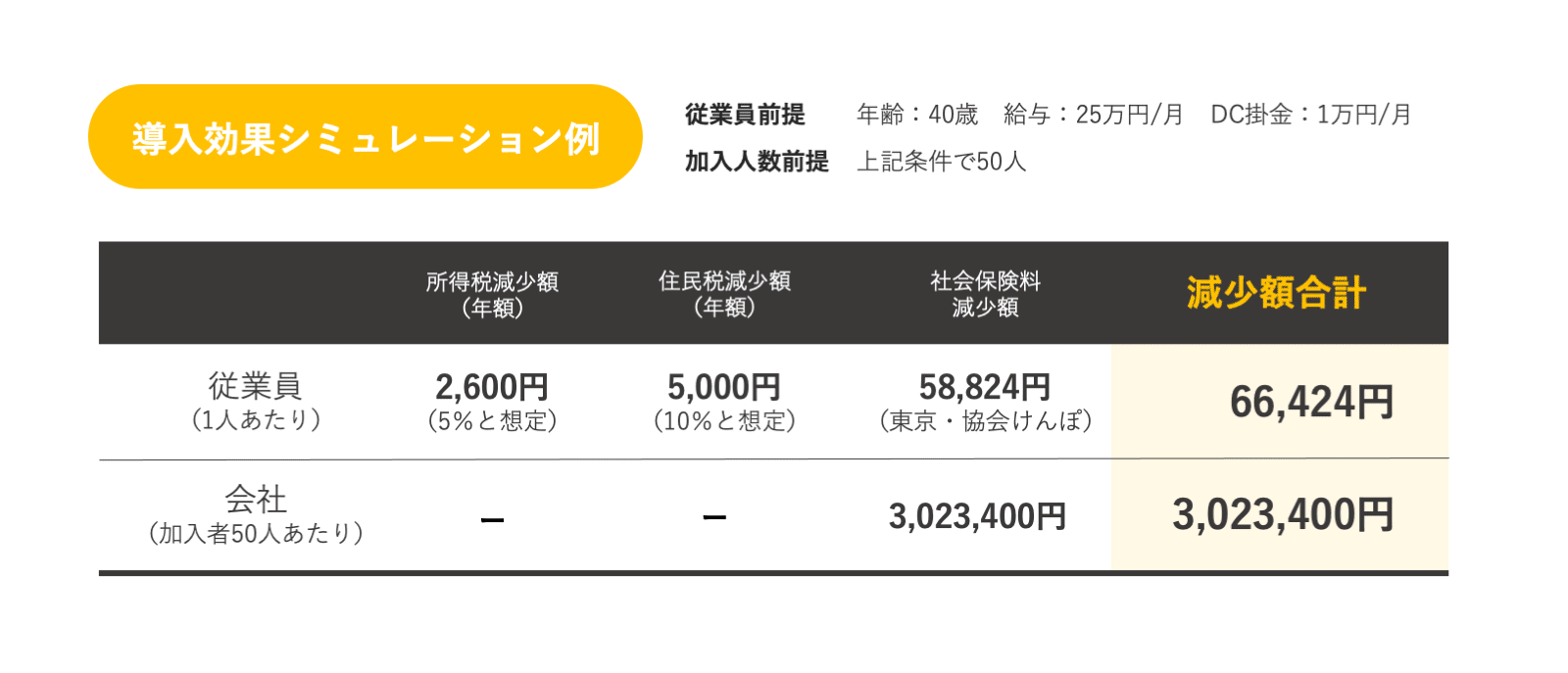The width and height of the screenshot is (1568, 673).
Task: Click the 年齢：40歳 condition text
Action: 917,115
